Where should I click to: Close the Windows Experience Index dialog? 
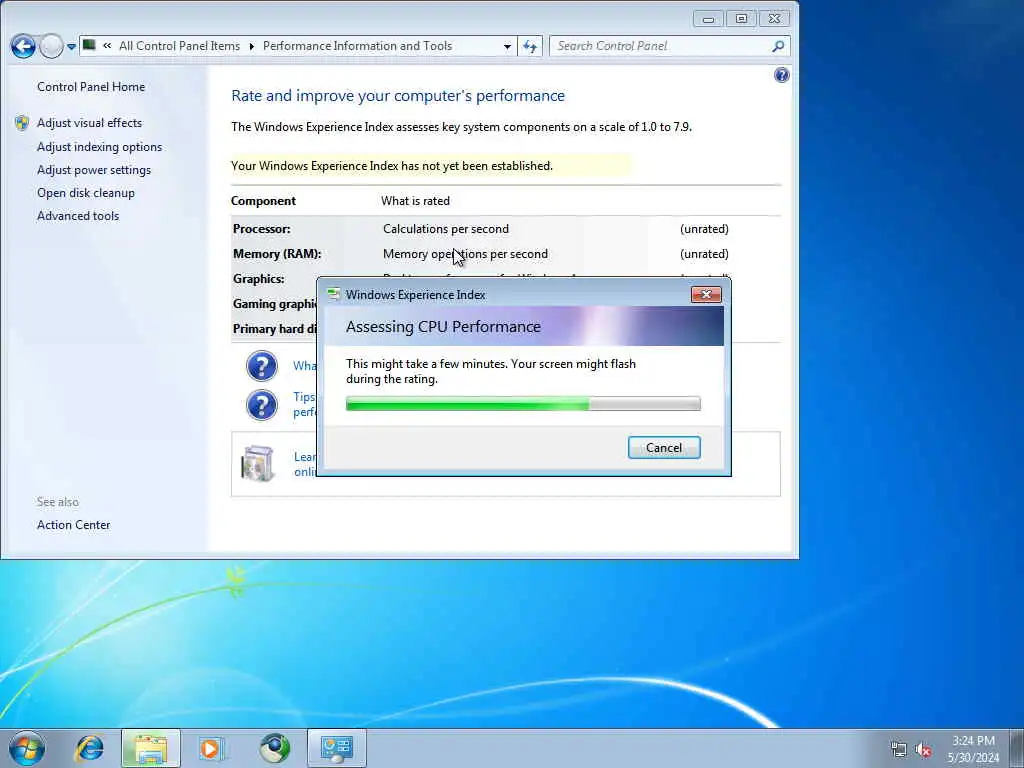tap(706, 295)
